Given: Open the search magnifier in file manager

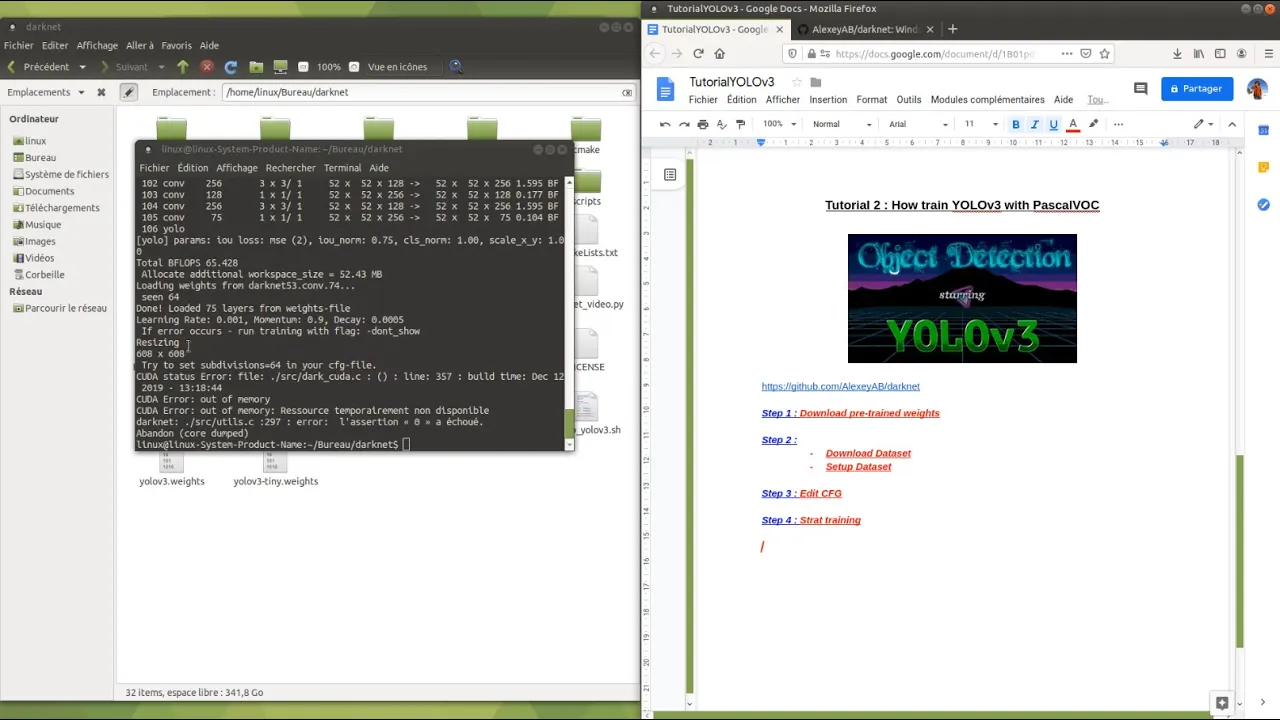Looking at the screenshot, I should click(x=456, y=67).
